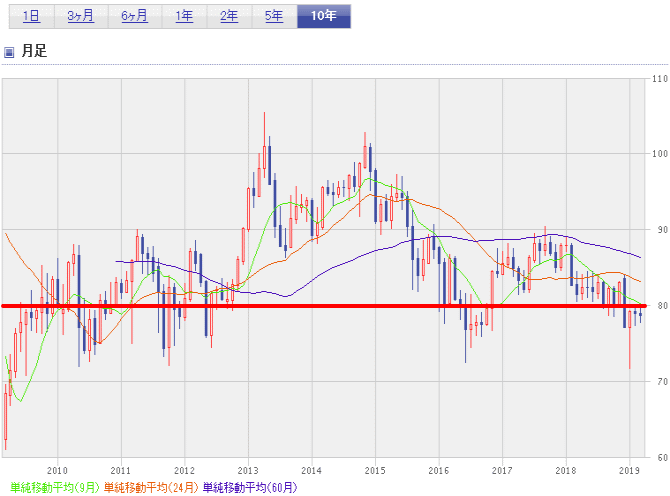Click the 110 price axis label
The height and width of the screenshot is (496, 670).
(x=660, y=79)
